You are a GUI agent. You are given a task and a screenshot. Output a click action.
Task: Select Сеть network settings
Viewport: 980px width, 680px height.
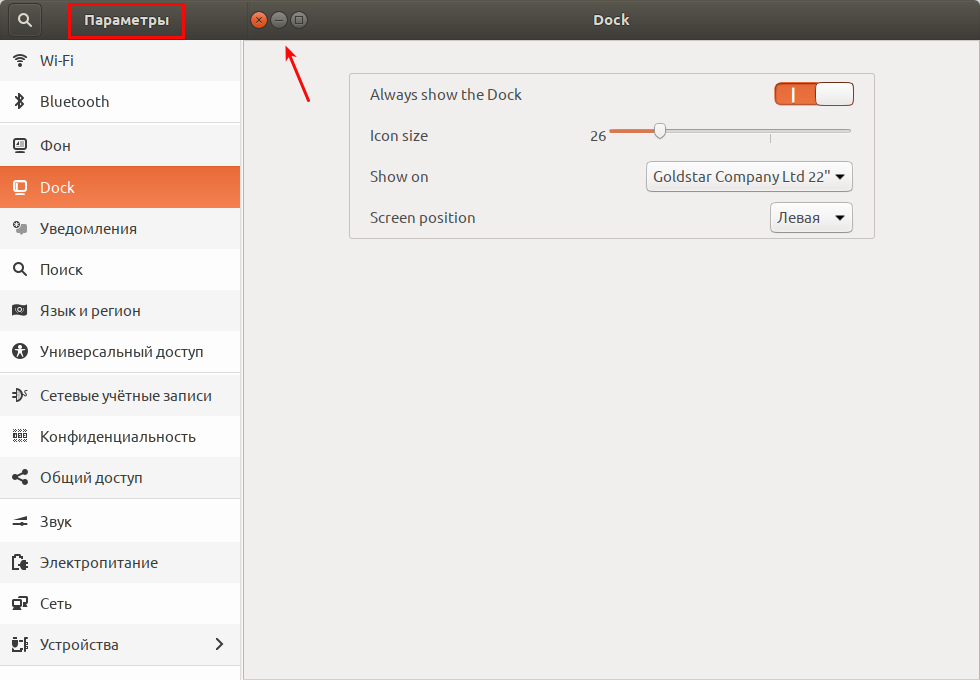[x=120, y=603]
